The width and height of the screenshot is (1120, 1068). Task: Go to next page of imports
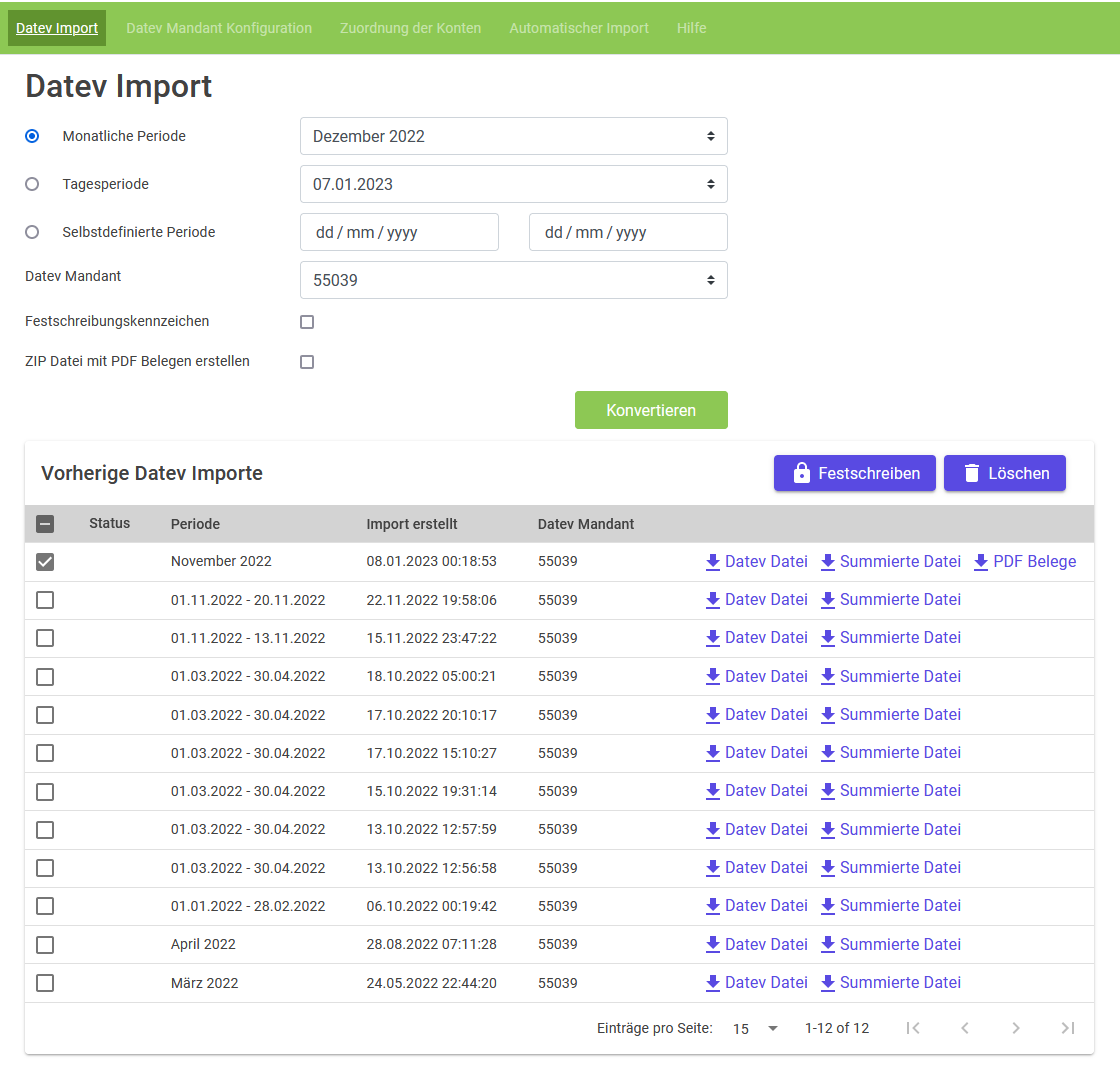(1016, 1028)
